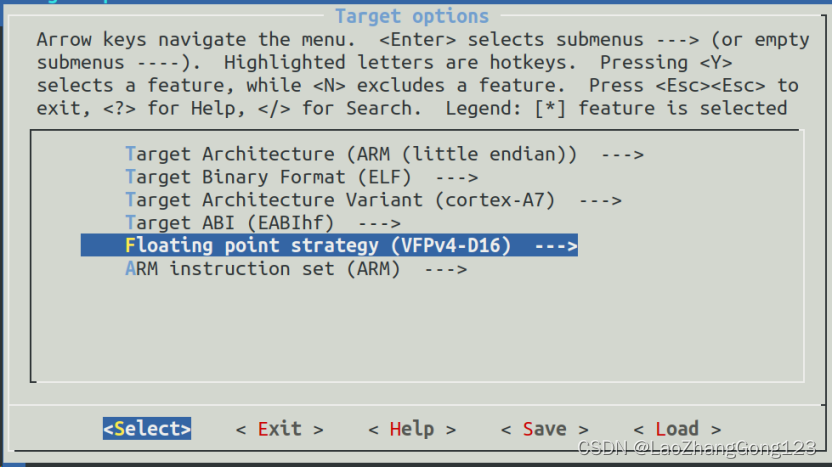Click the < Help > button
Viewport: 832px width, 468px height.
coord(412,429)
